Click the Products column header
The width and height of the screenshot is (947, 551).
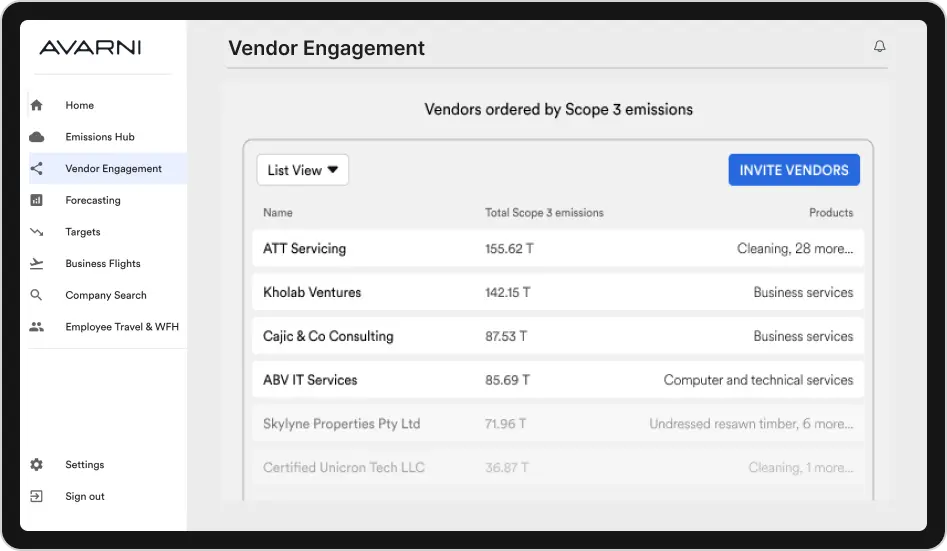click(x=831, y=213)
